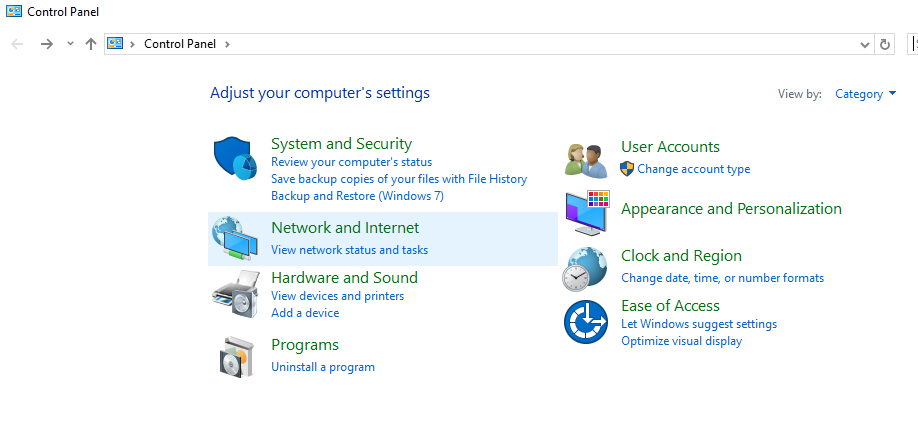Open the Programs heading

pyautogui.click(x=305, y=345)
